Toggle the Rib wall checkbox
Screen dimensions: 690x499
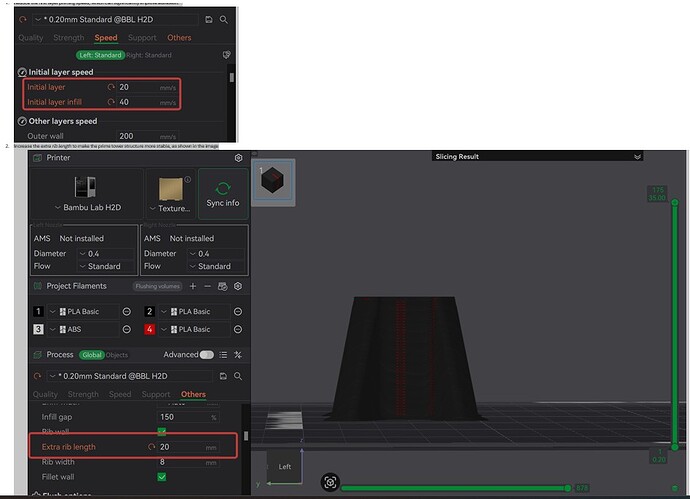162,431
